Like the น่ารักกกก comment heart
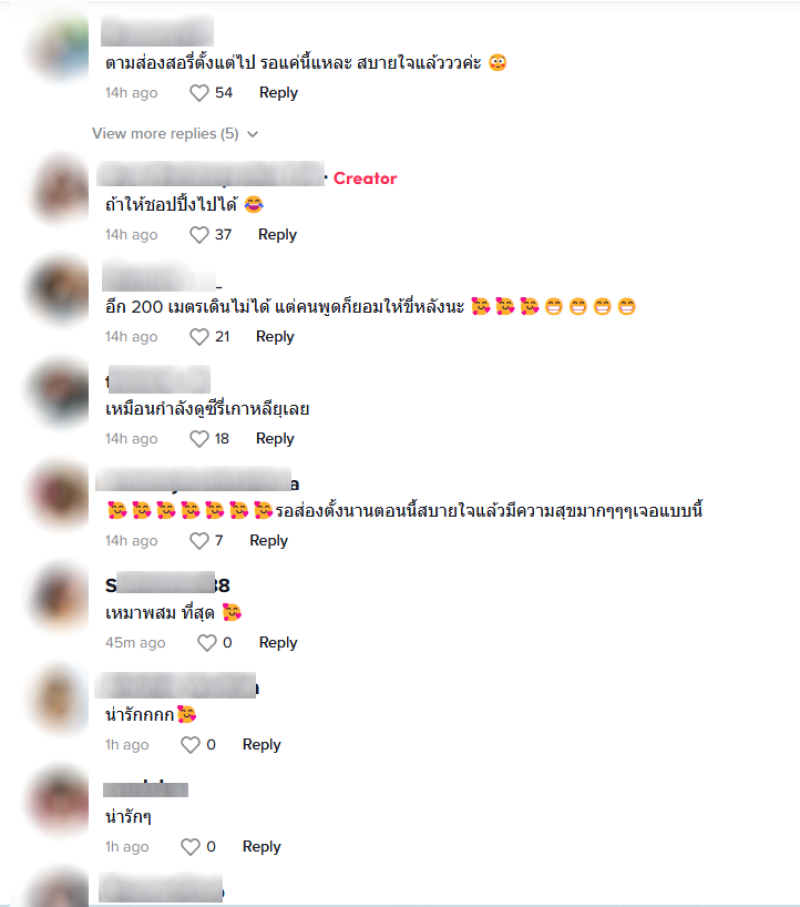 click(190, 745)
